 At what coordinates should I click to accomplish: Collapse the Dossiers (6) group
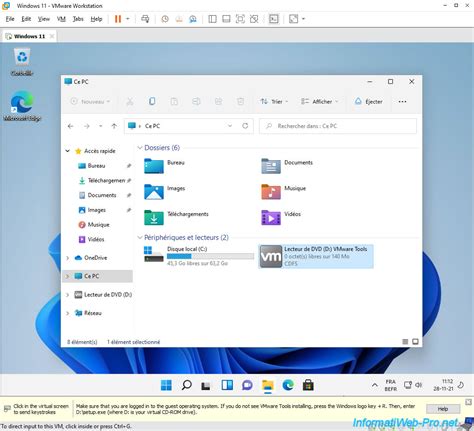(x=140, y=148)
